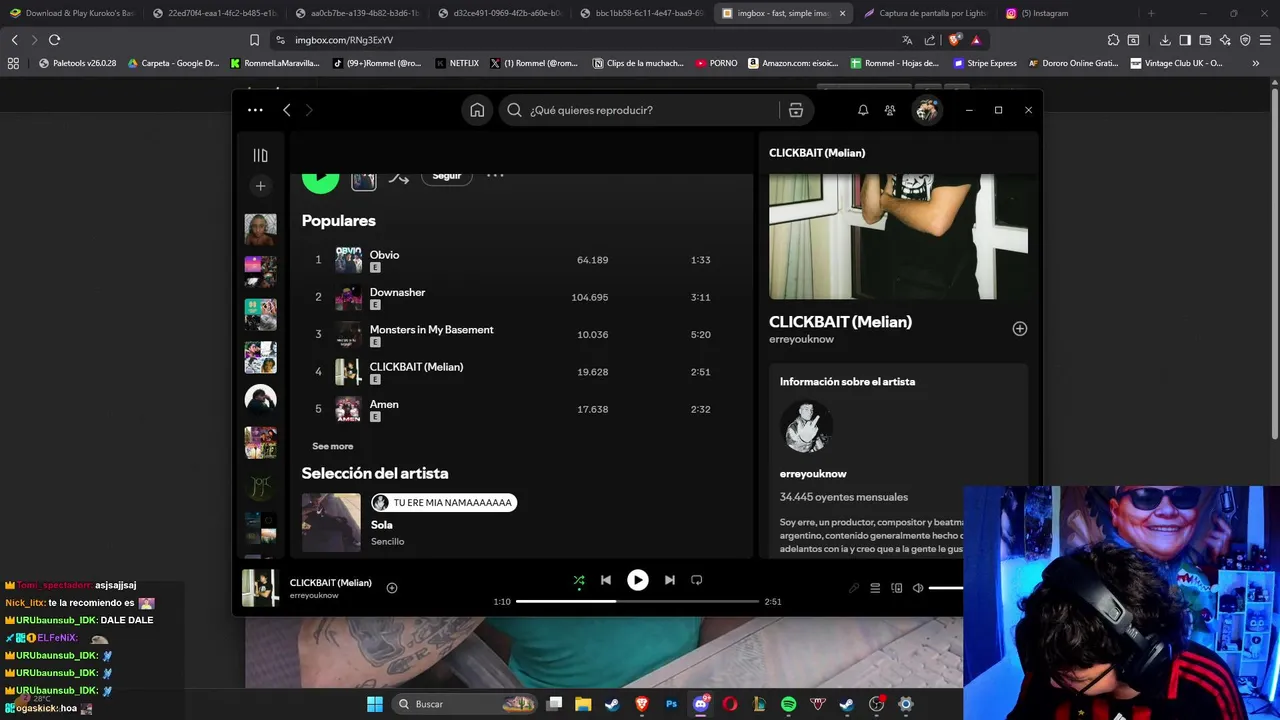Open connect to a device icon
Screen dimensions: 1280x720
(x=897, y=588)
